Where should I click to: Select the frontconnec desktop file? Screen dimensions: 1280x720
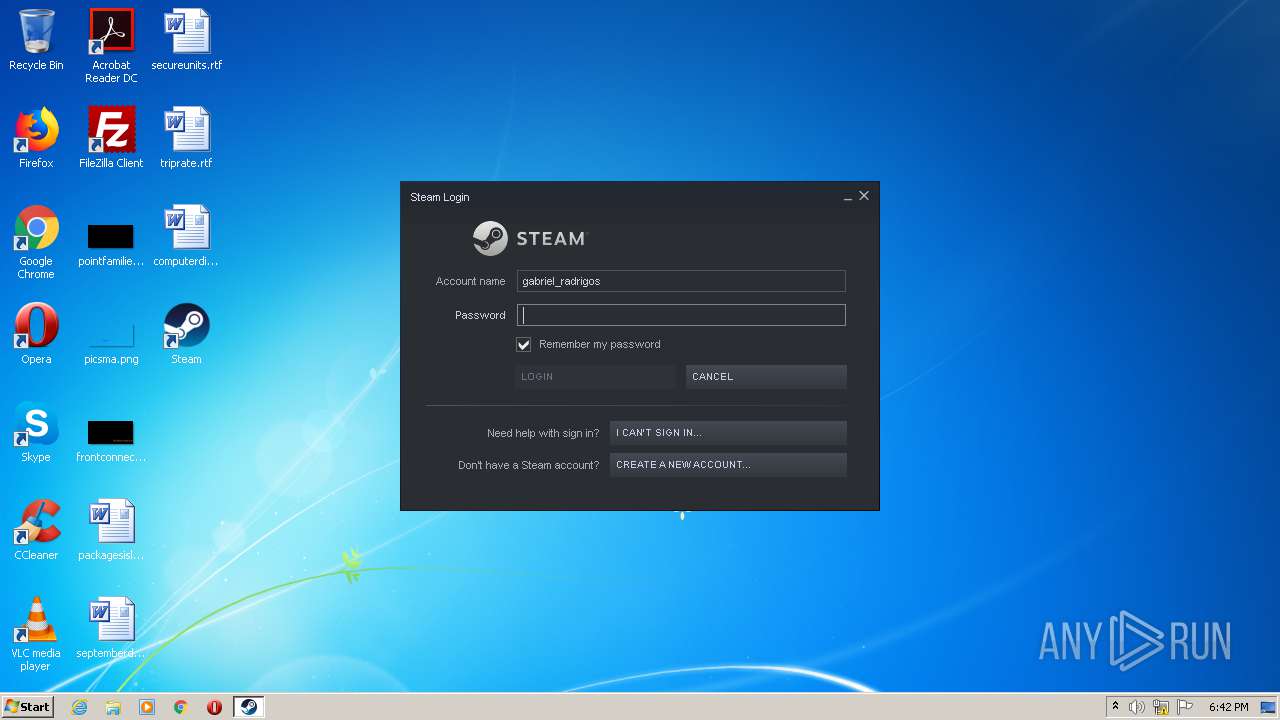click(111, 442)
